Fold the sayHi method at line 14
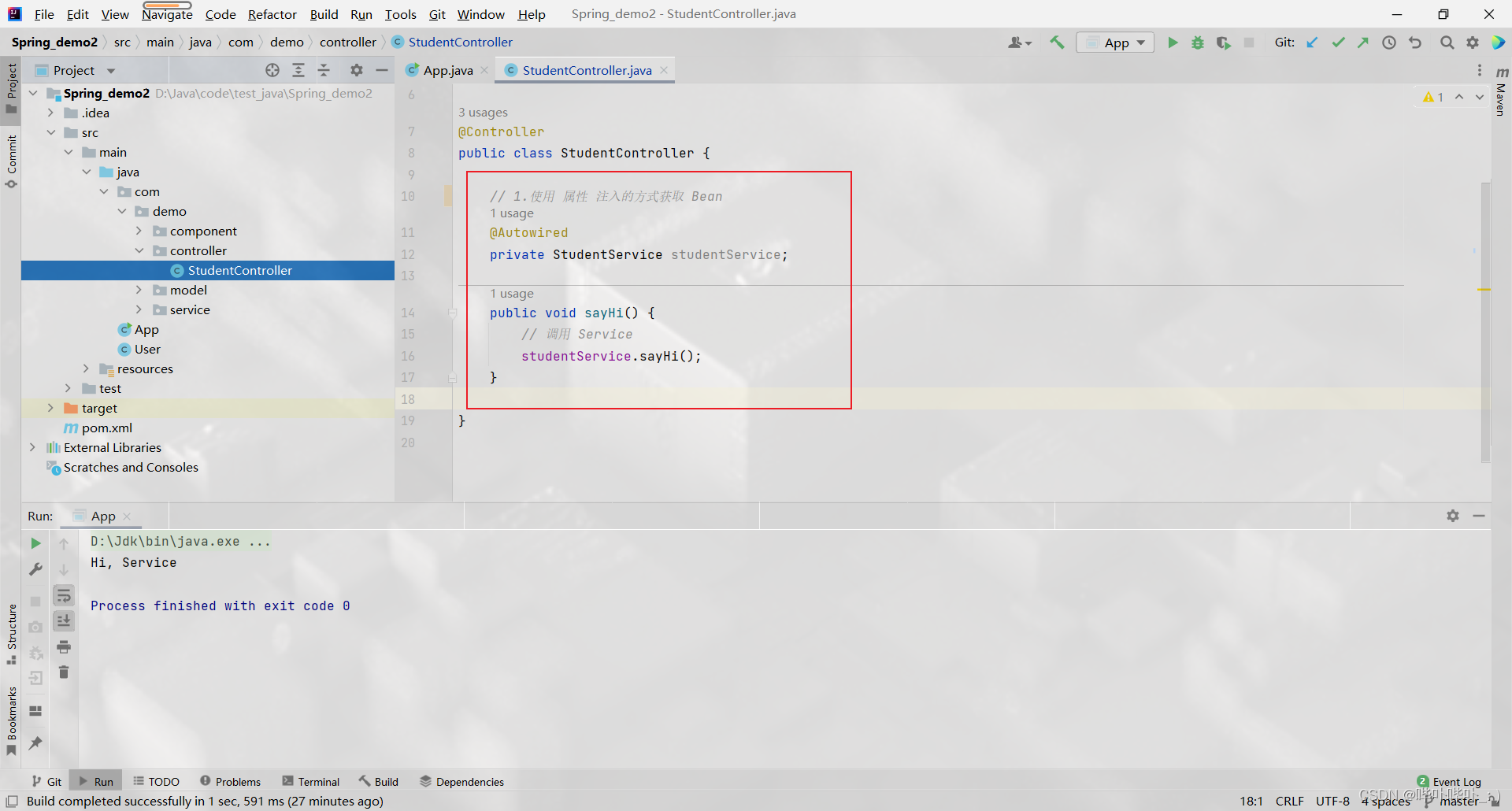 tap(453, 313)
